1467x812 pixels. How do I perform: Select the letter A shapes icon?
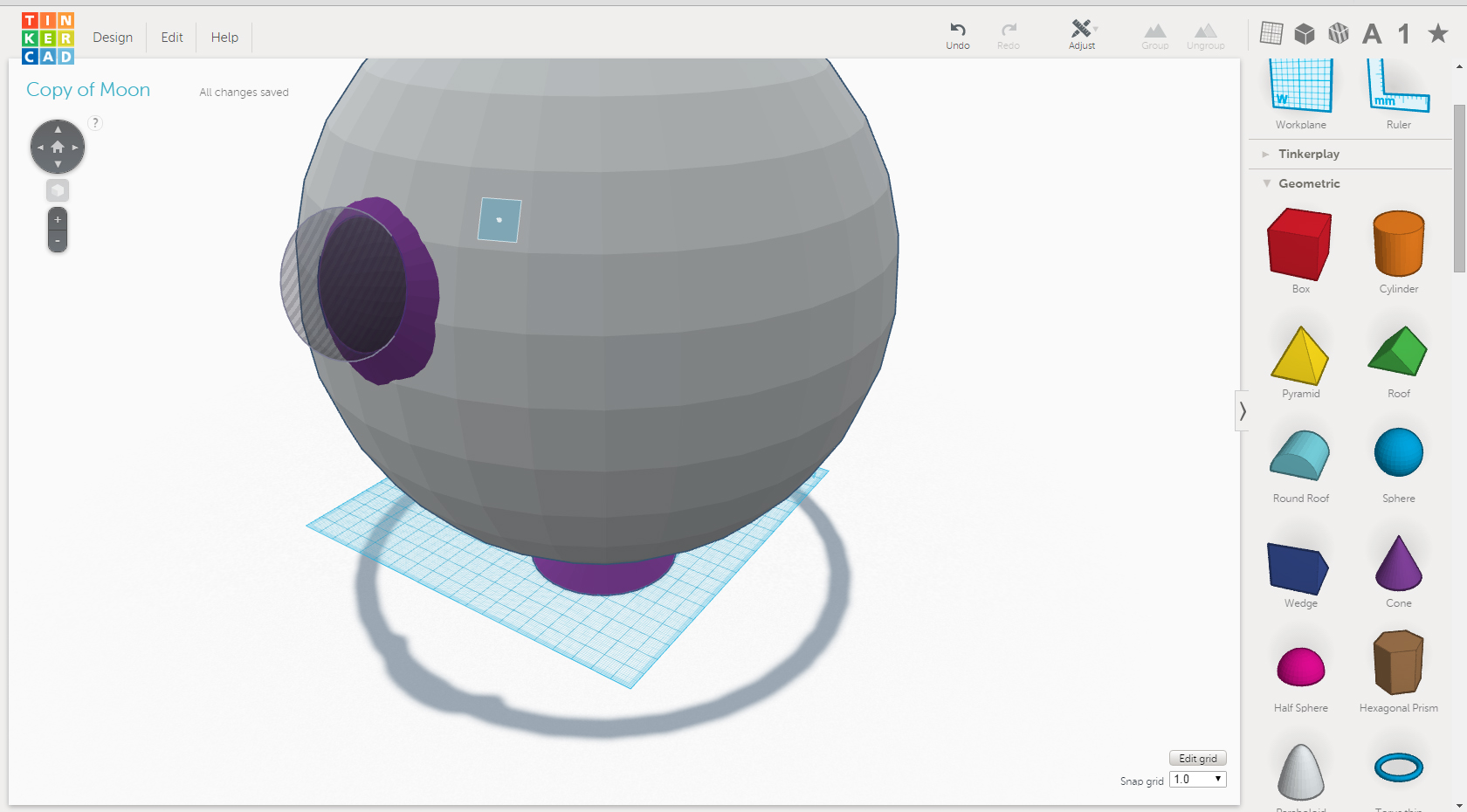1372,33
